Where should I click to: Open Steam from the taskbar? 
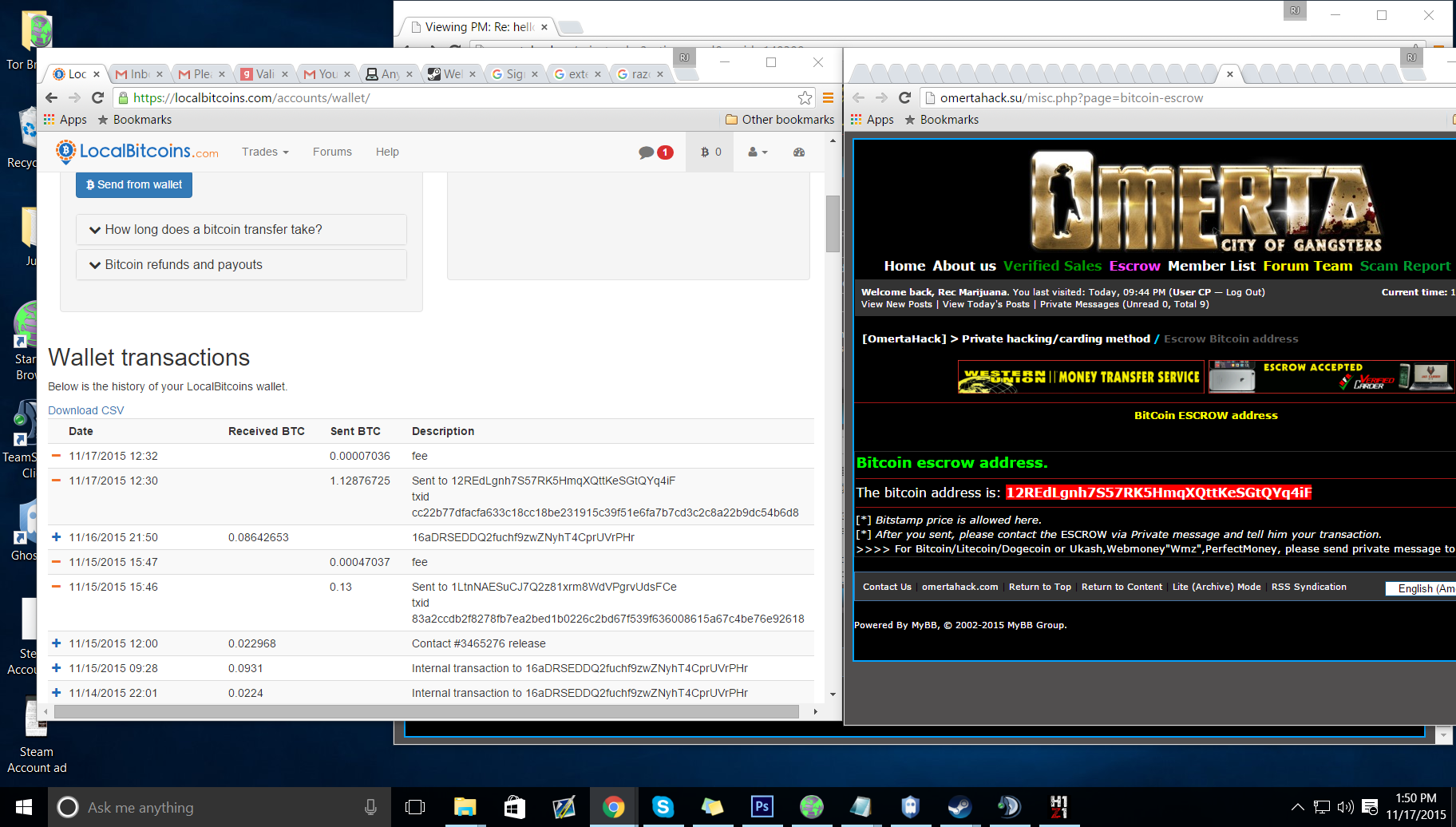[x=959, y=807]
